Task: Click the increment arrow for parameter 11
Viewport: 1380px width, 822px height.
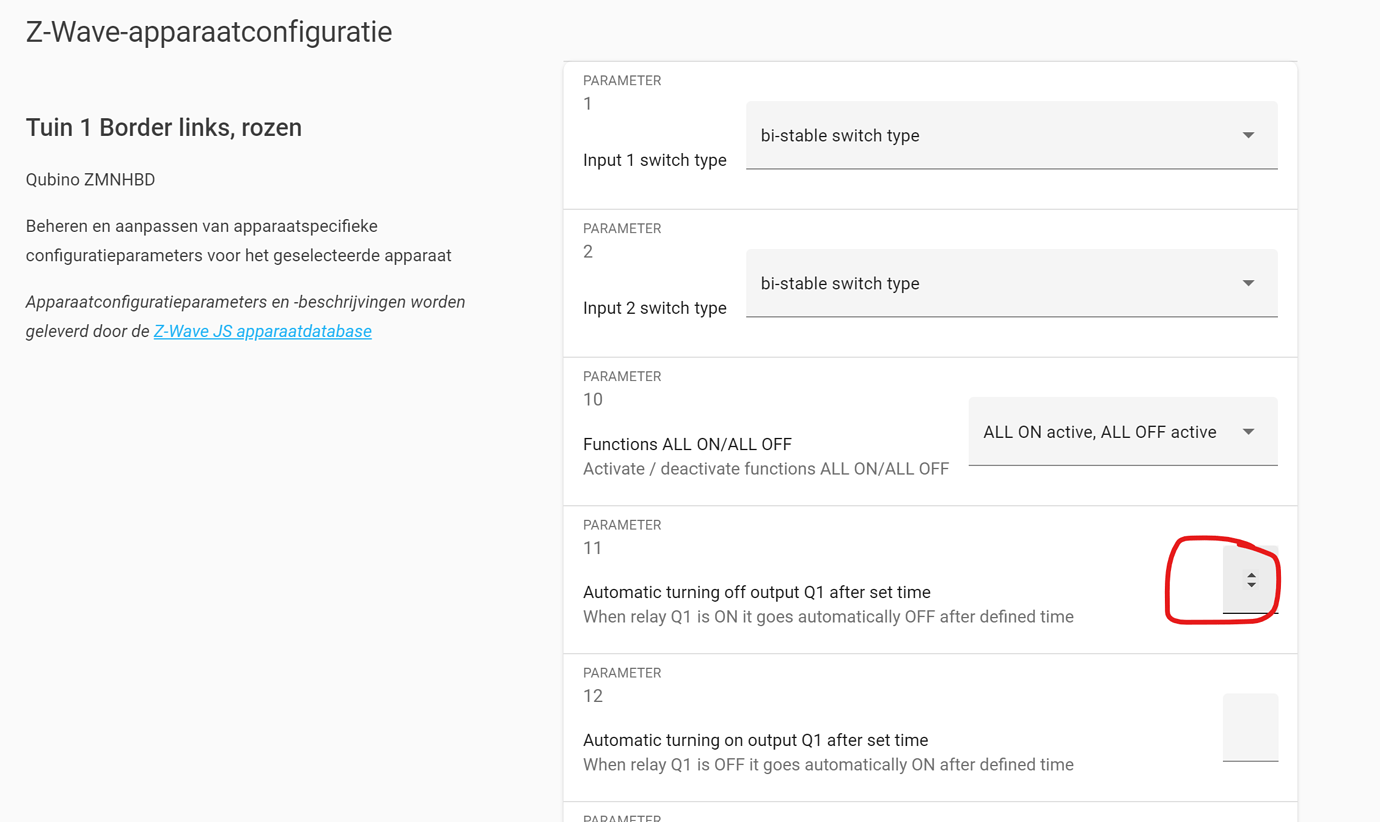Action: [x=1250, y=573]
